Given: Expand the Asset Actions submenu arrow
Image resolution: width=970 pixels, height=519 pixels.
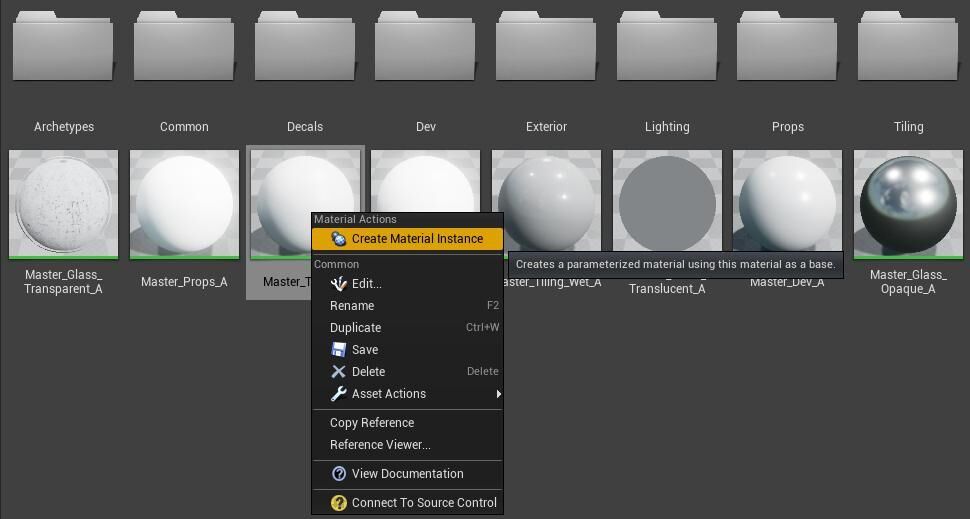Looking at the screenshot, I should click(x=498, y=394).
